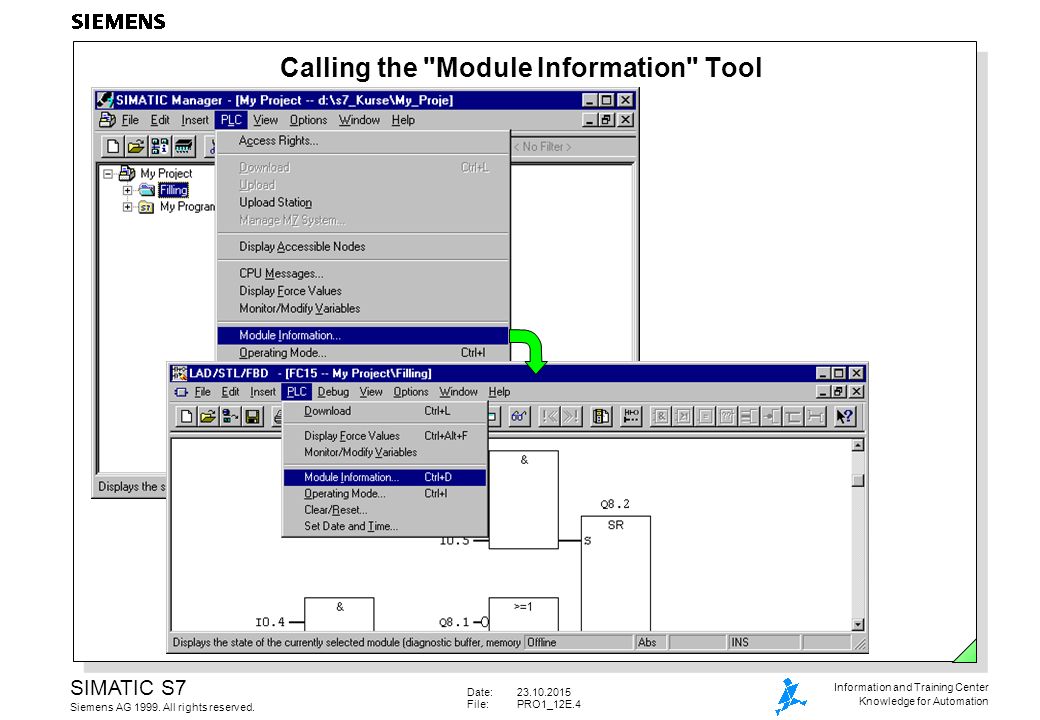This screenshot has height=720, width=1040.
Task: Click the I0.4 input label
Action: 270,623
